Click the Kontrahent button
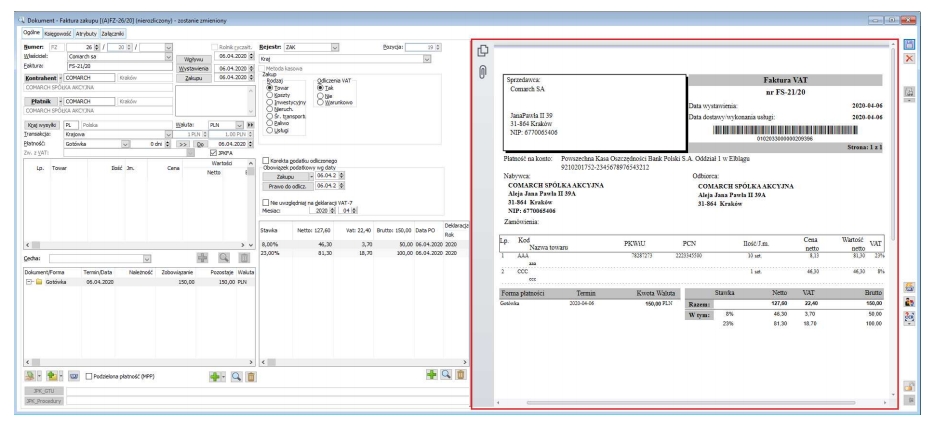Screen dimensions: 933x423 click(x=40, y=78)
